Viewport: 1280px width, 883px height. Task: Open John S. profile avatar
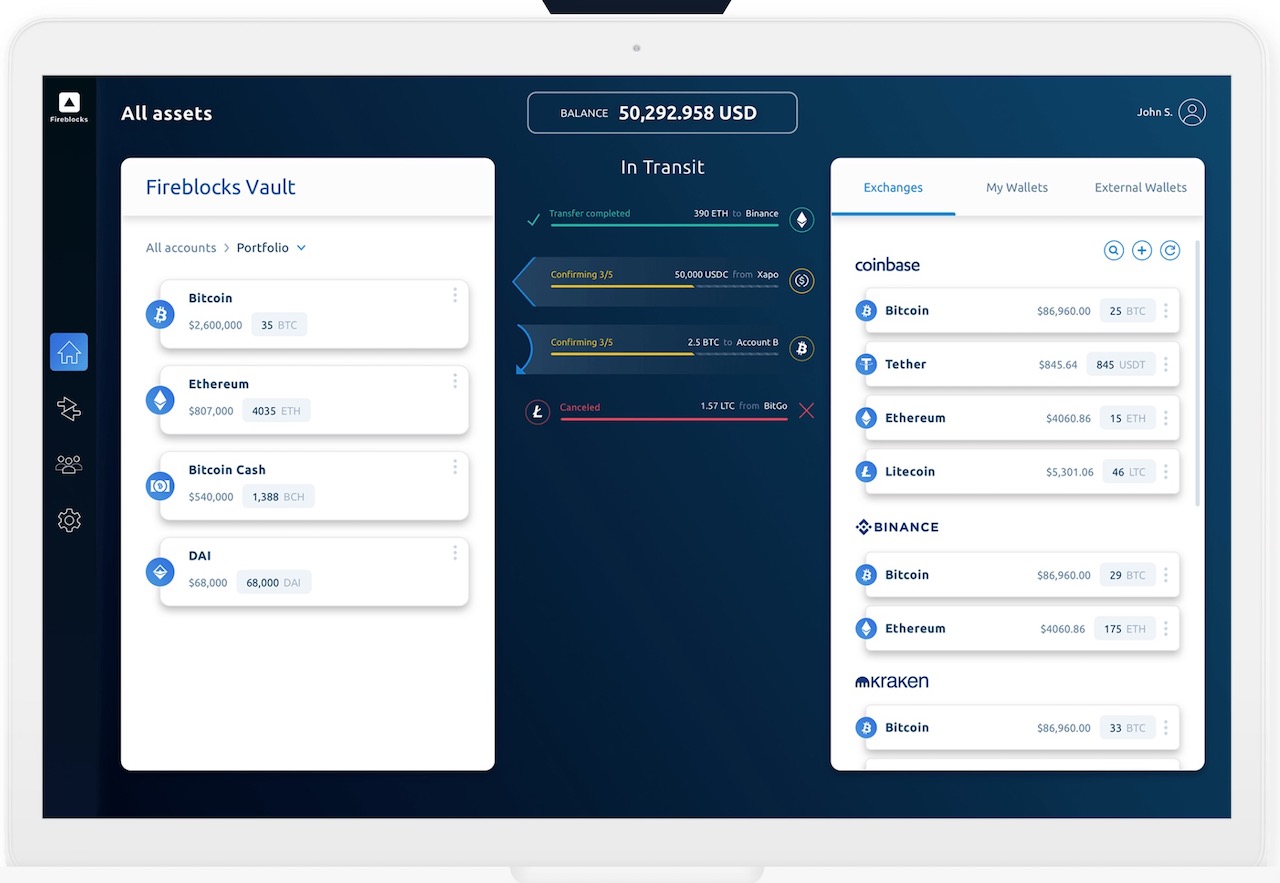click(1192, 112)
